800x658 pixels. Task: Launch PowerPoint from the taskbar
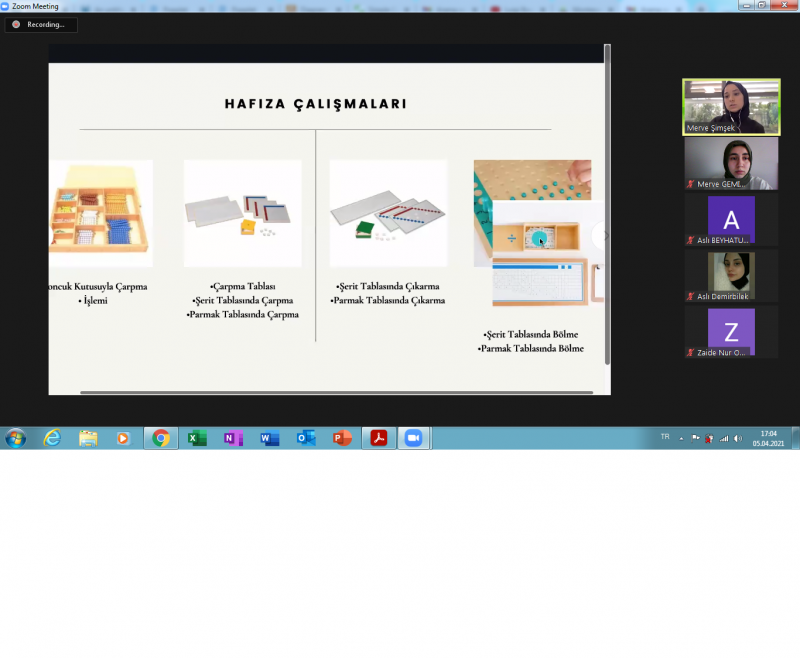click(x=342, y=438)
